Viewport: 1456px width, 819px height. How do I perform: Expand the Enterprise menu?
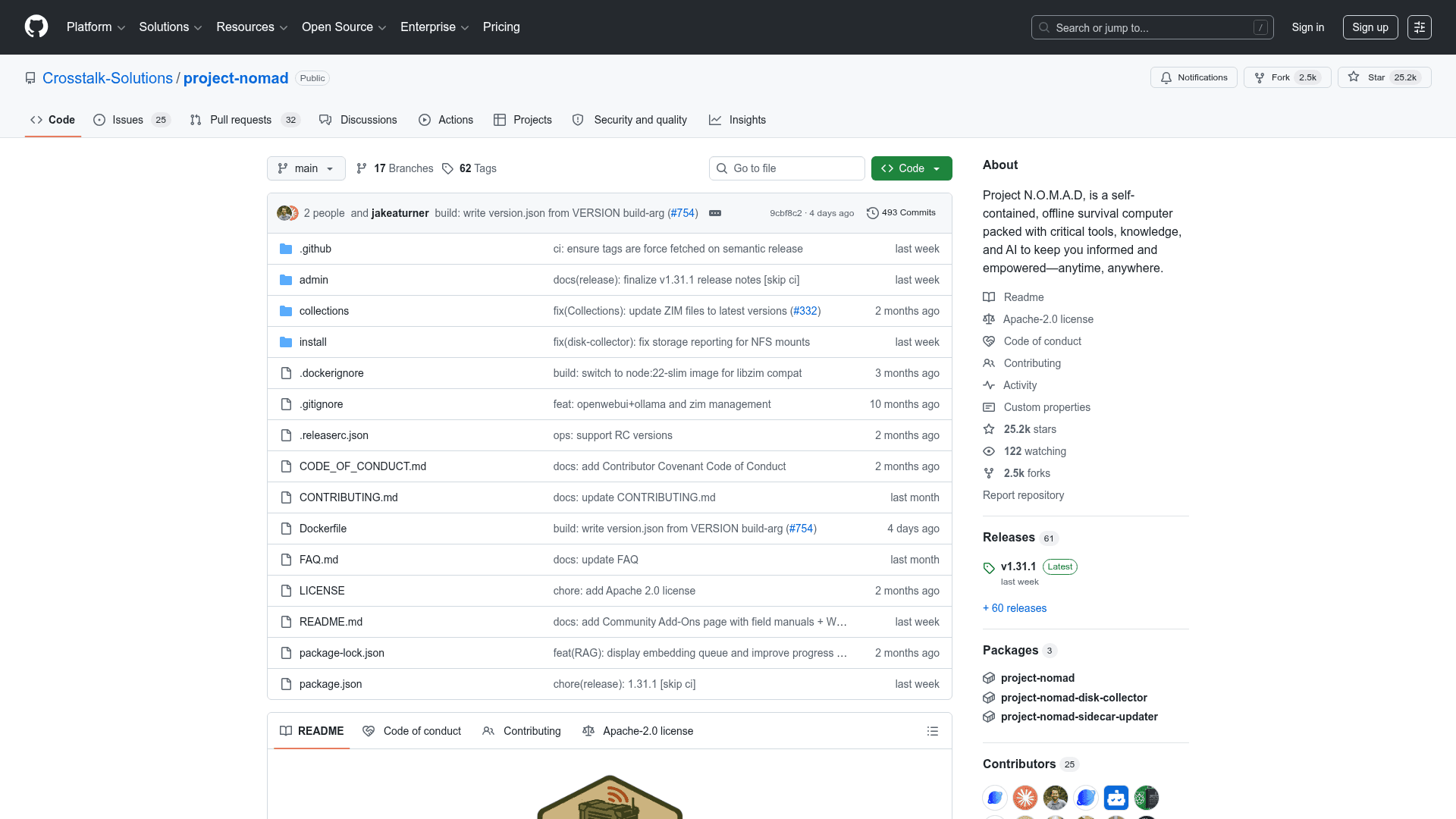(435, 27)
